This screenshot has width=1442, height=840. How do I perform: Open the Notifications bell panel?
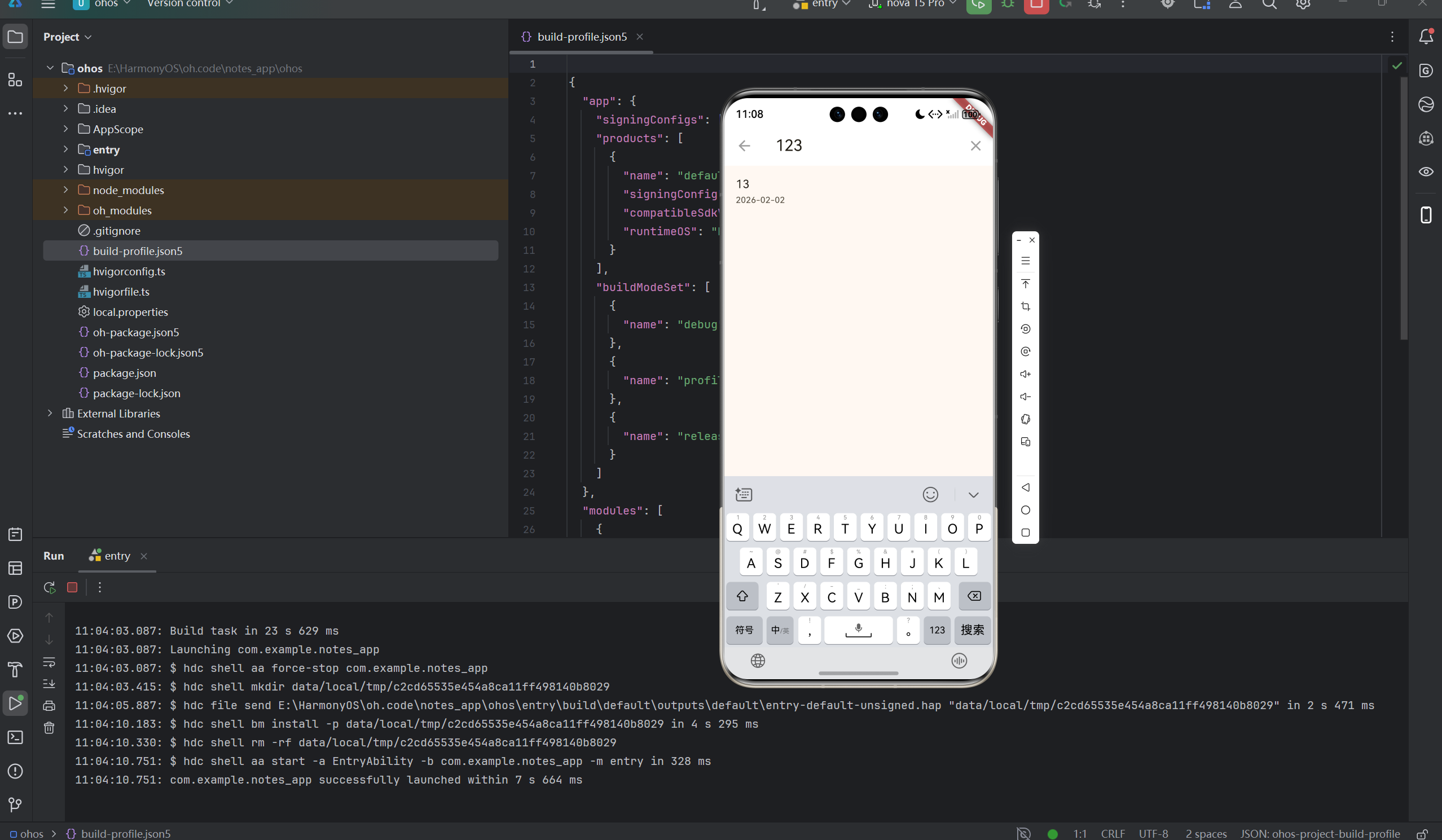pyautogui.click(x=1426, y=37)
